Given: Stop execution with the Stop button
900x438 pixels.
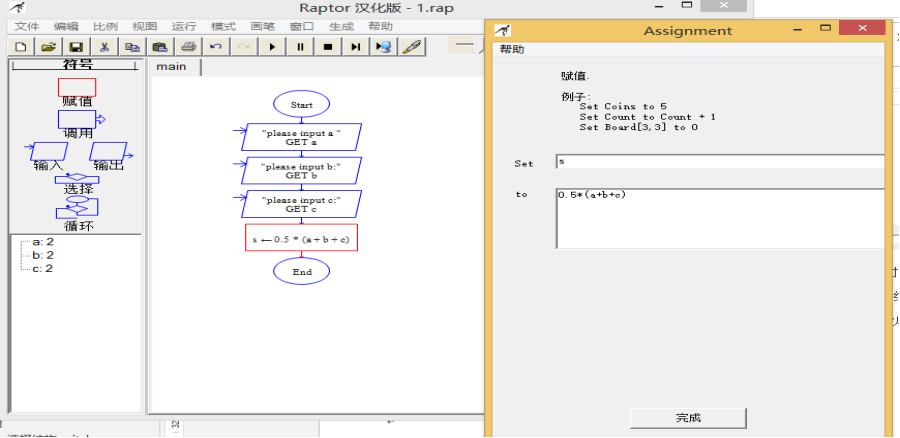Looking at the screenshot, I should 328,46.
